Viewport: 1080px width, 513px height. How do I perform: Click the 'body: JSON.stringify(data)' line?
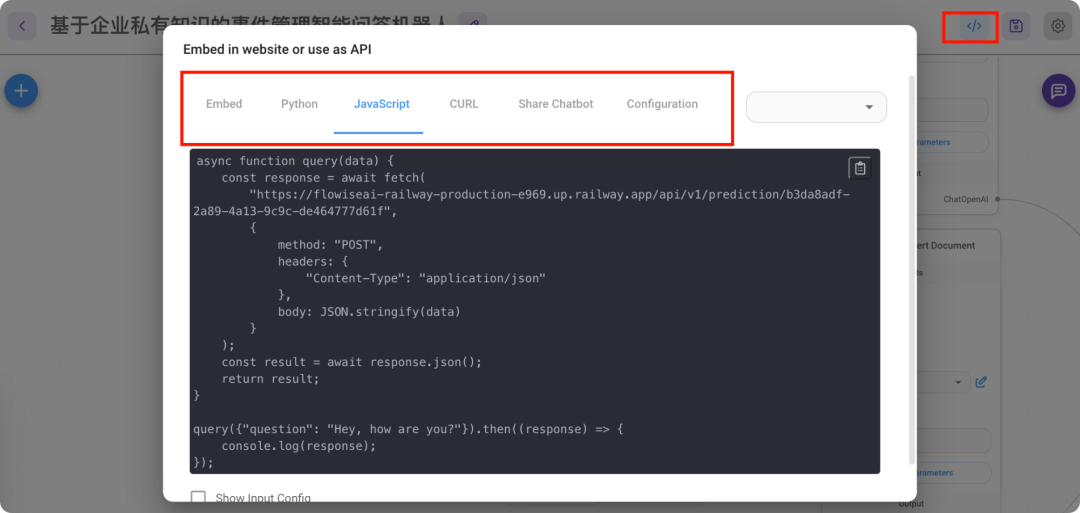(x=368, y=311)
